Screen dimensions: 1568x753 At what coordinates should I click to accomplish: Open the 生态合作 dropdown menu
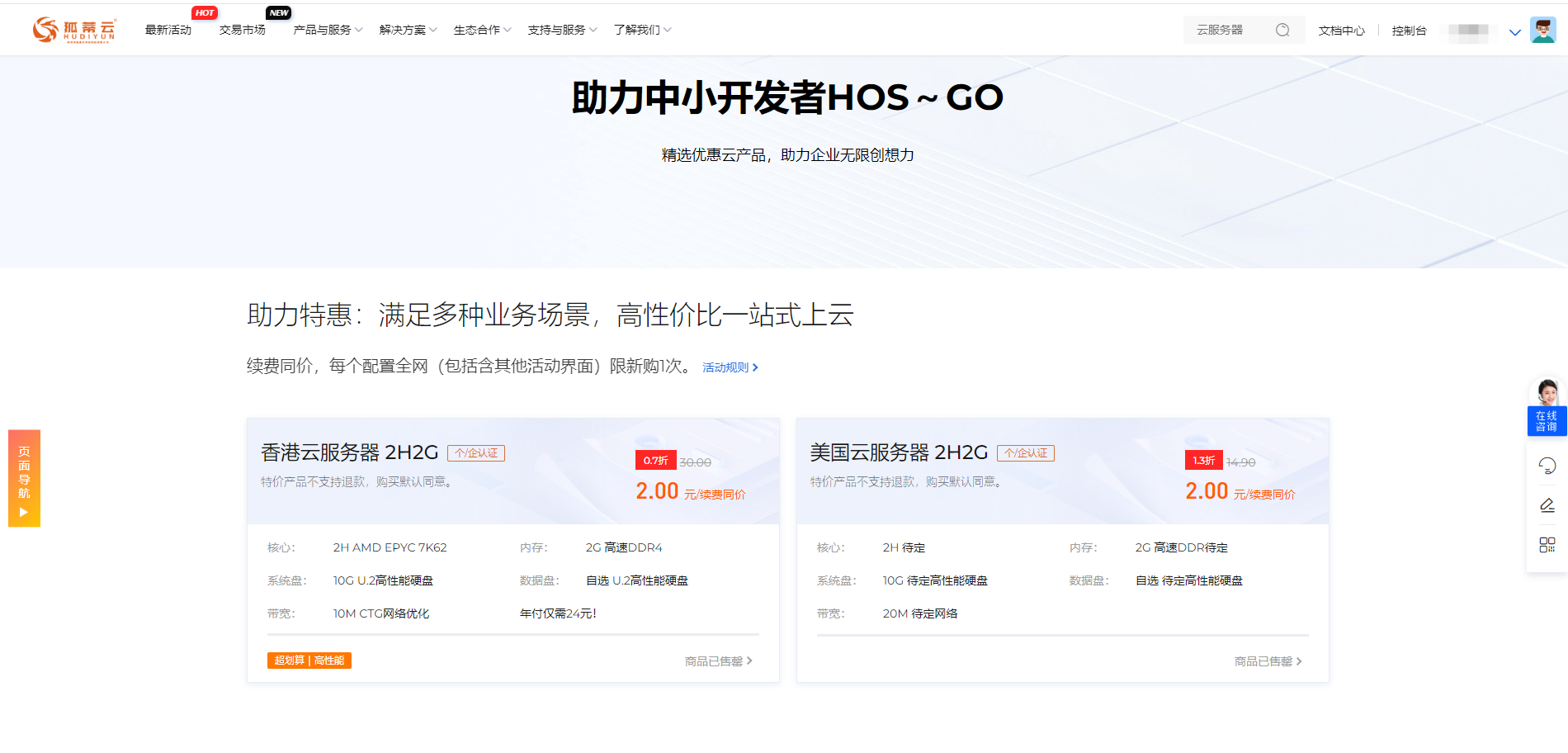(x=482, y=30)
